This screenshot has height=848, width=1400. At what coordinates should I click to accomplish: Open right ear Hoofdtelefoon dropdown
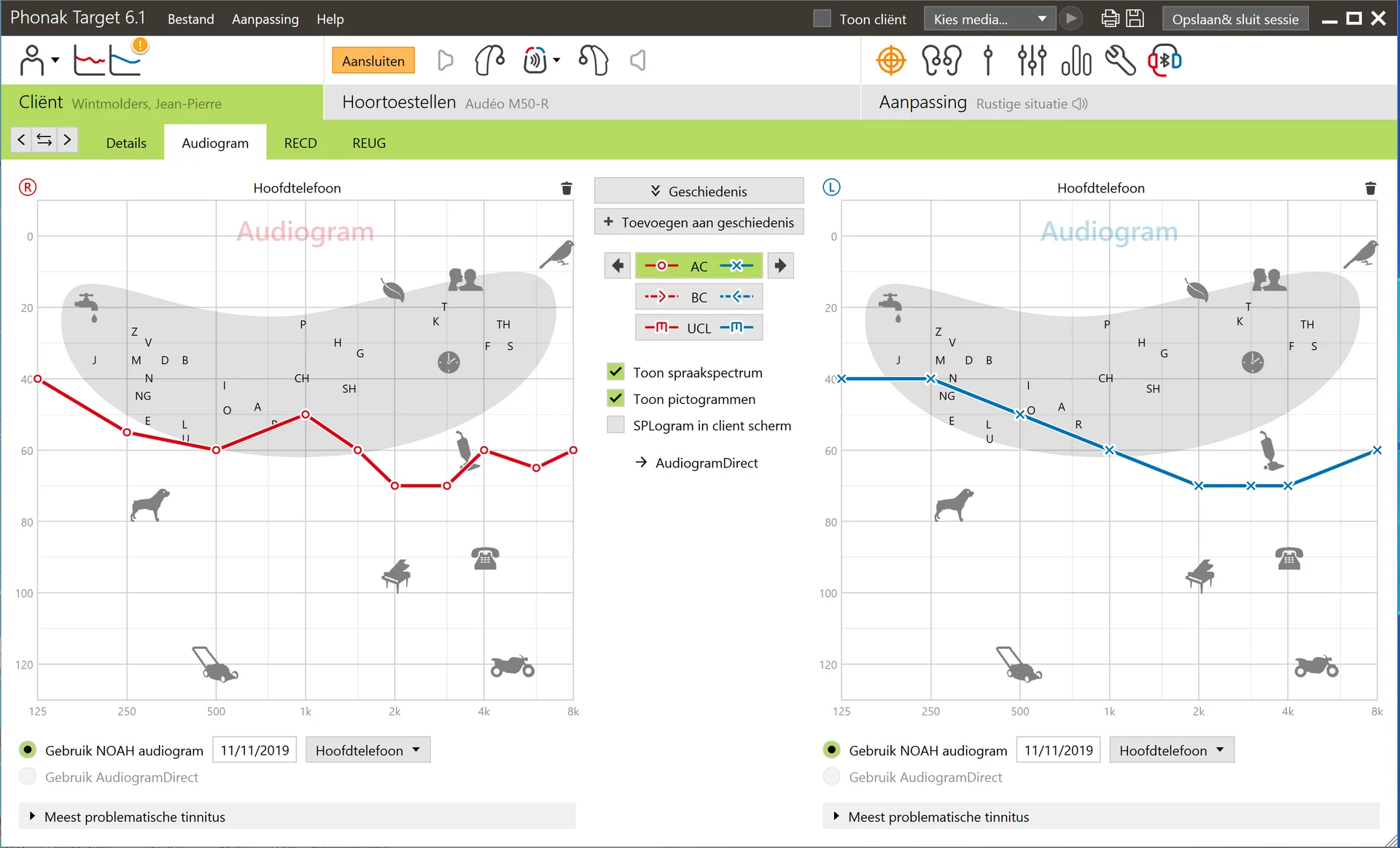[367, 750]
